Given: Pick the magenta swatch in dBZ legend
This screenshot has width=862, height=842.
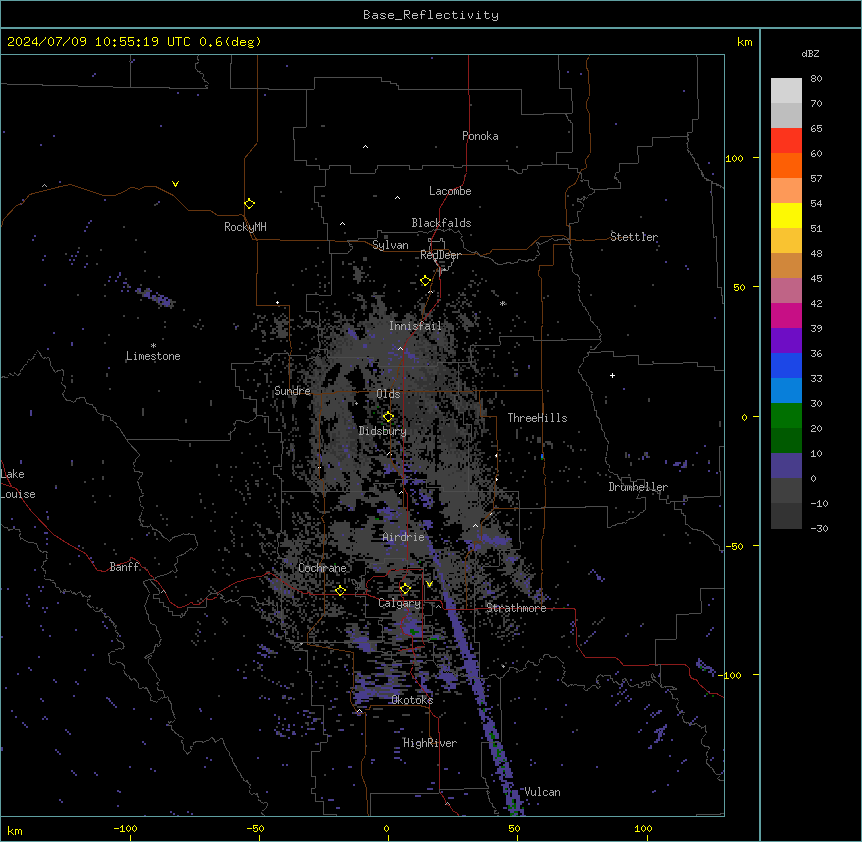Looking at the screenshot, I should point(786,315).
